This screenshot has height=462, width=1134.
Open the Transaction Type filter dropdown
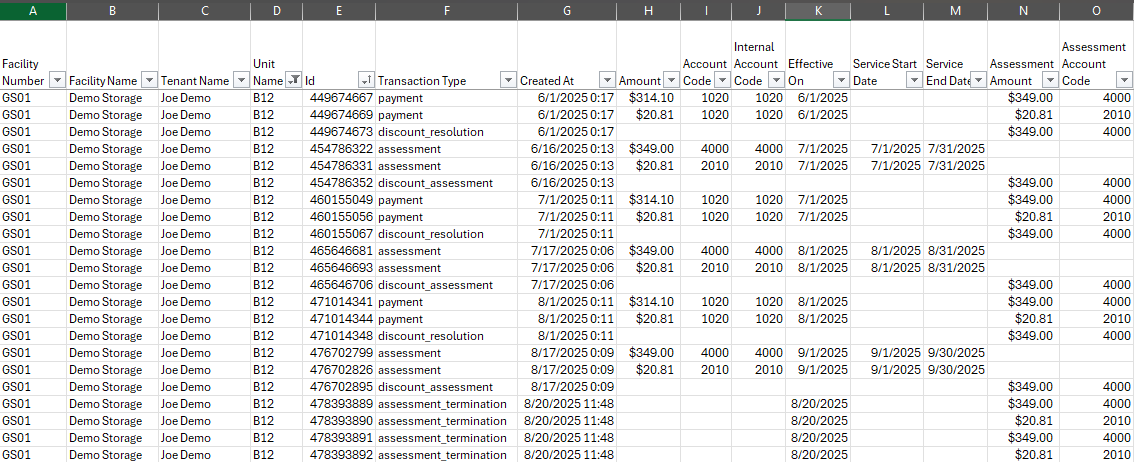508,81
